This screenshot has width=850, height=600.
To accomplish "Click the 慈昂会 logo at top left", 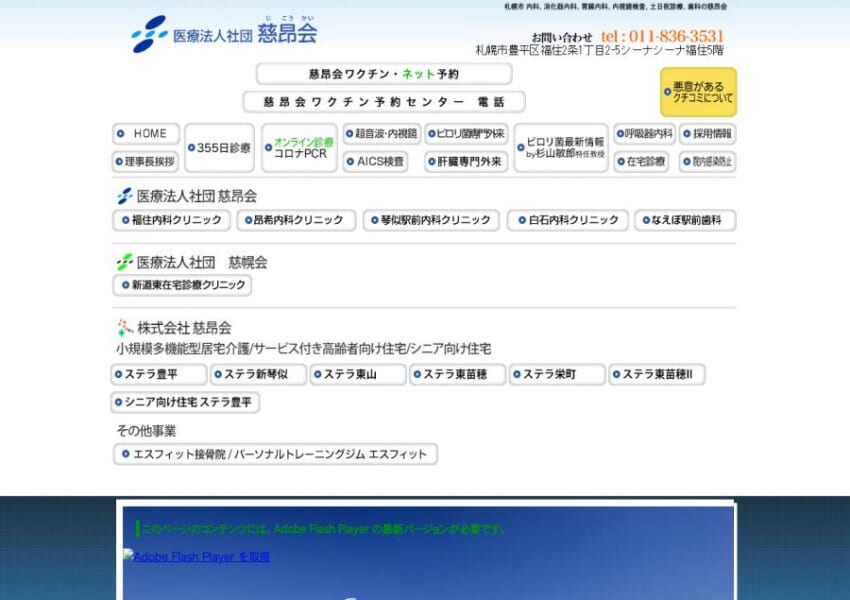I will [224, 34].
